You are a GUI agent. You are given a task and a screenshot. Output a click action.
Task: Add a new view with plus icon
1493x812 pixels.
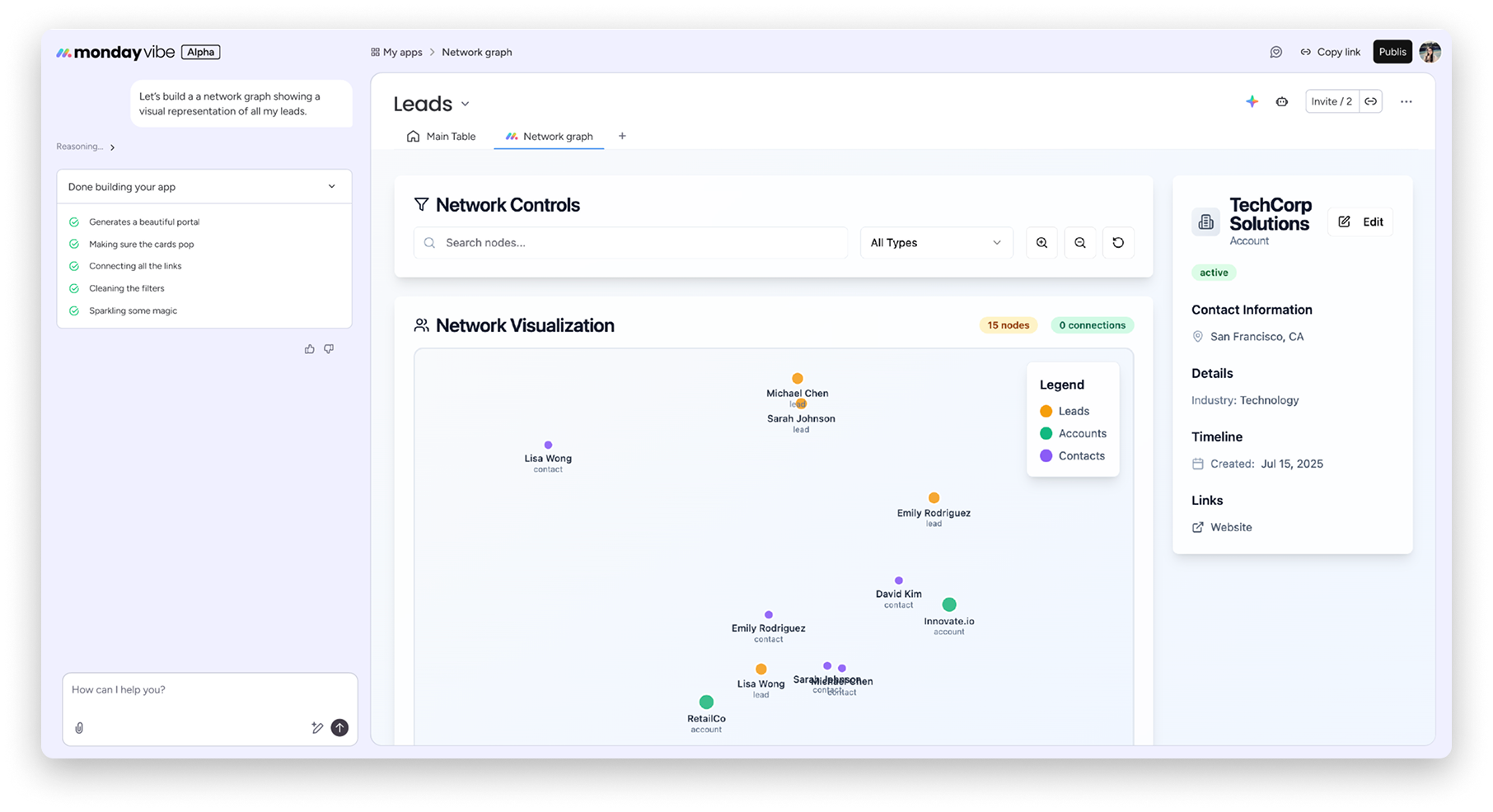622,136
